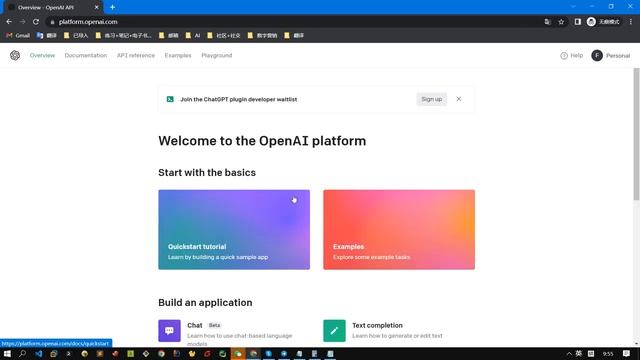Open the 已导入 bookmarks folder
Viewport: 640px width, 360px height.
(x=76, y=36)
